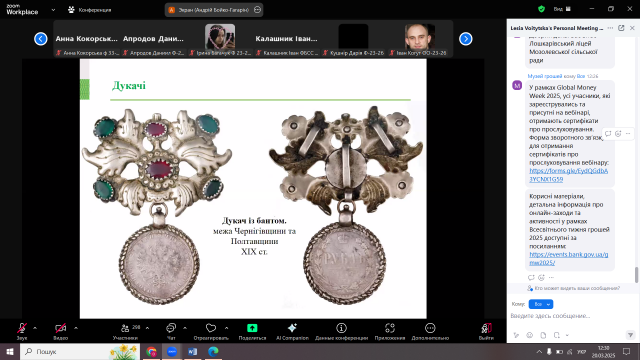Open hover more-options on certificate message
The width and height of the screenshot is (640, 360).
point(628,133)
